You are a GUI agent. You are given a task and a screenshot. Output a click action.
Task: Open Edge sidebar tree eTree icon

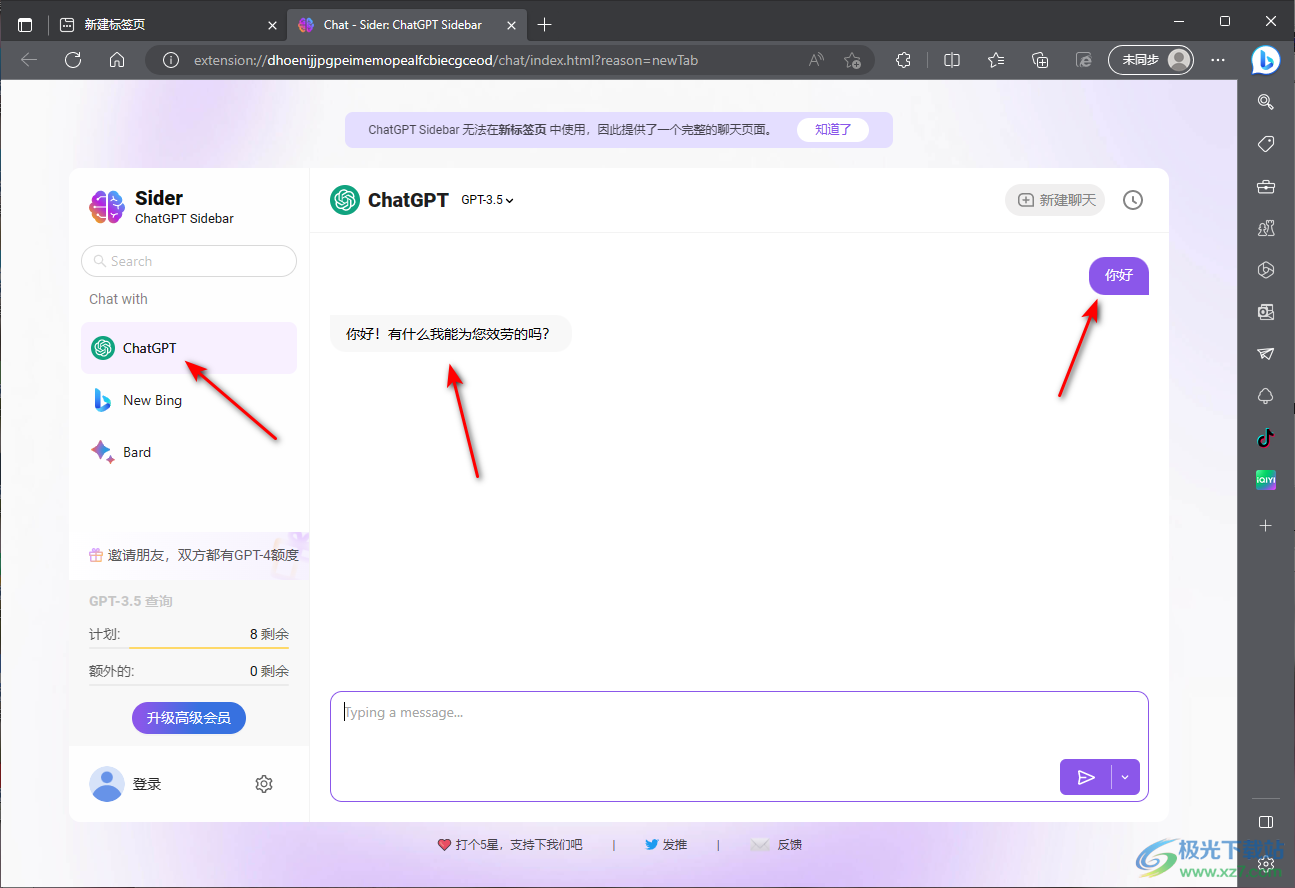[x=1265, y=396]
